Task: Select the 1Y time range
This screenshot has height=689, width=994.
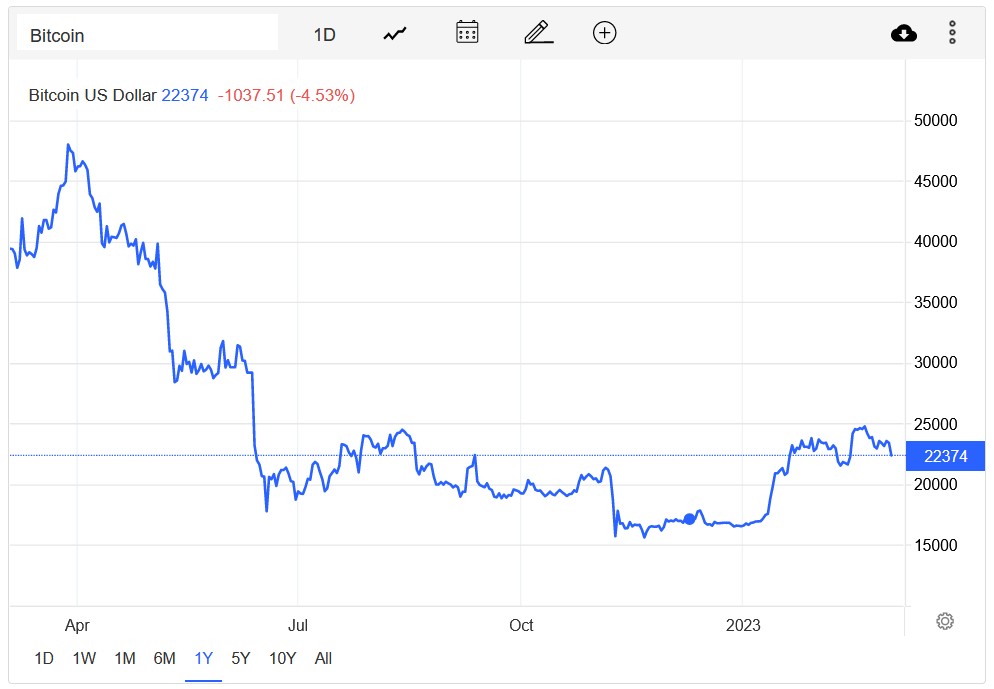Action: (203, 659)
